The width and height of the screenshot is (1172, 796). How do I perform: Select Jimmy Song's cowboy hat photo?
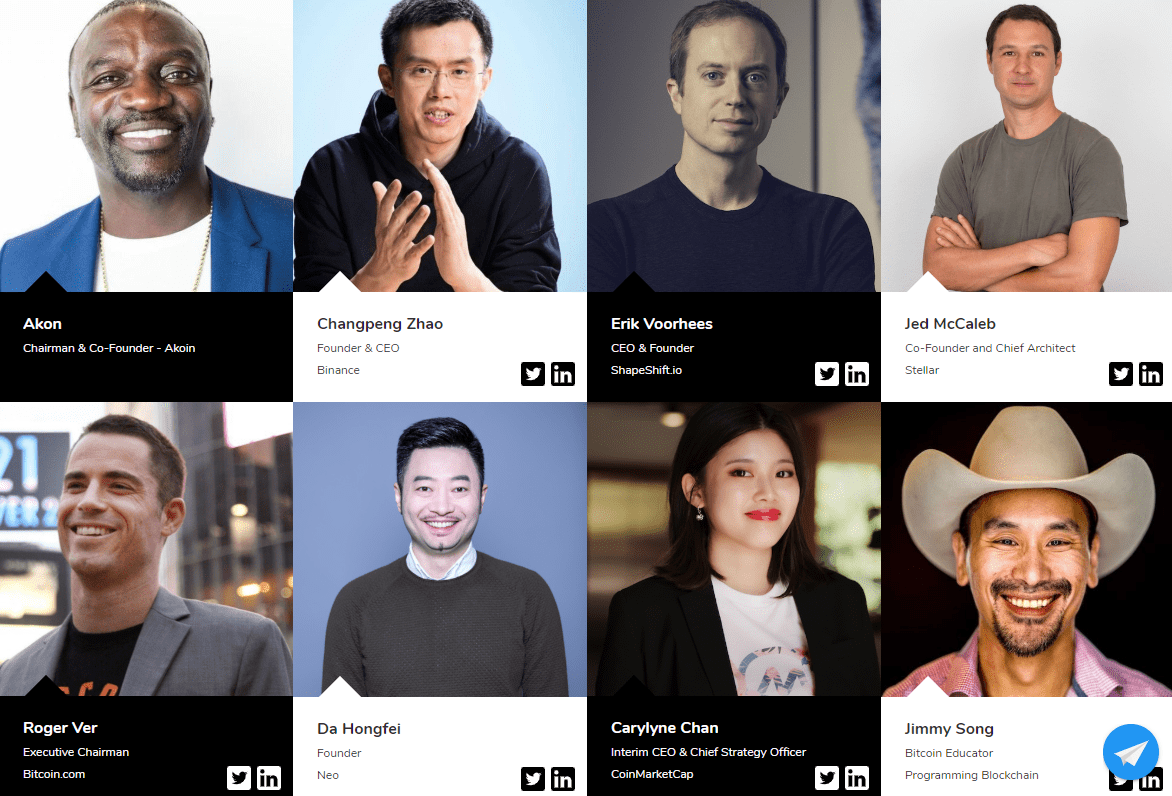[1027, 549]
